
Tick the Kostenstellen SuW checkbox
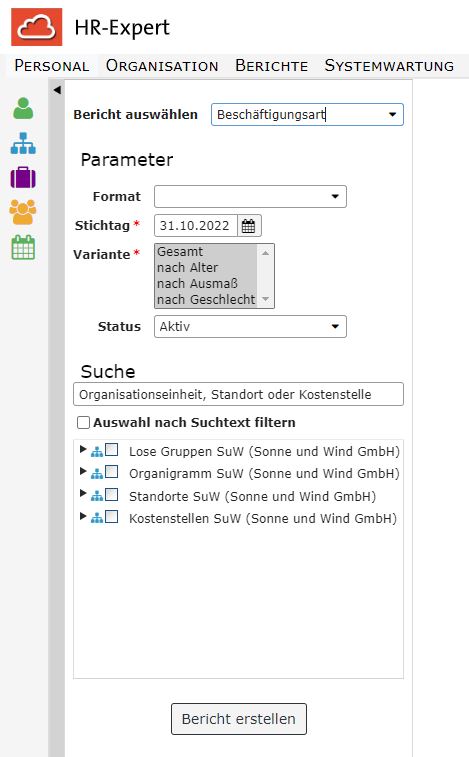click(x=112, y=517)
